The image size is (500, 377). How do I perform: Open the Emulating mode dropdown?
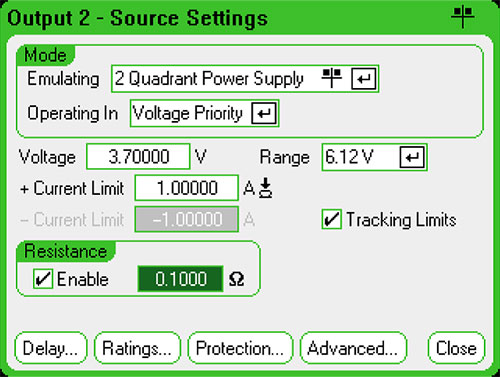pos(245,79)
